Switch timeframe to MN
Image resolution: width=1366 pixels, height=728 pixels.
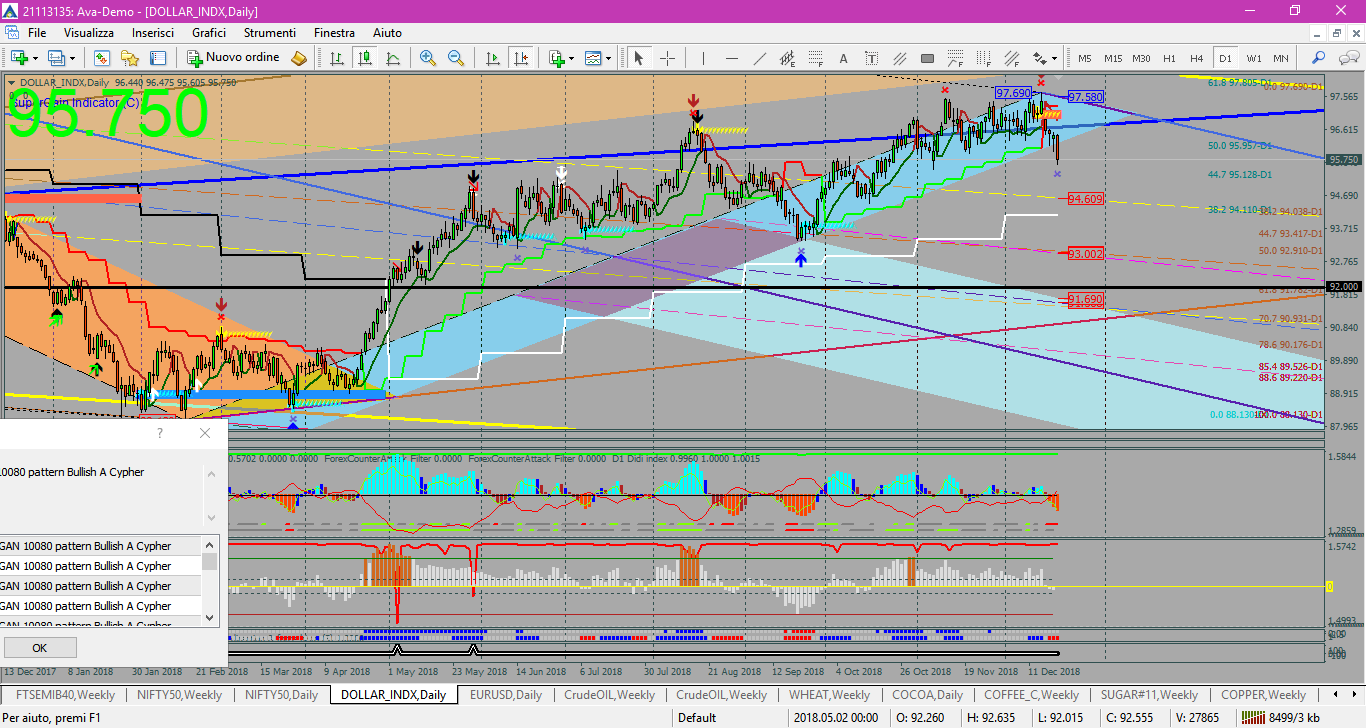(1280, 58)
